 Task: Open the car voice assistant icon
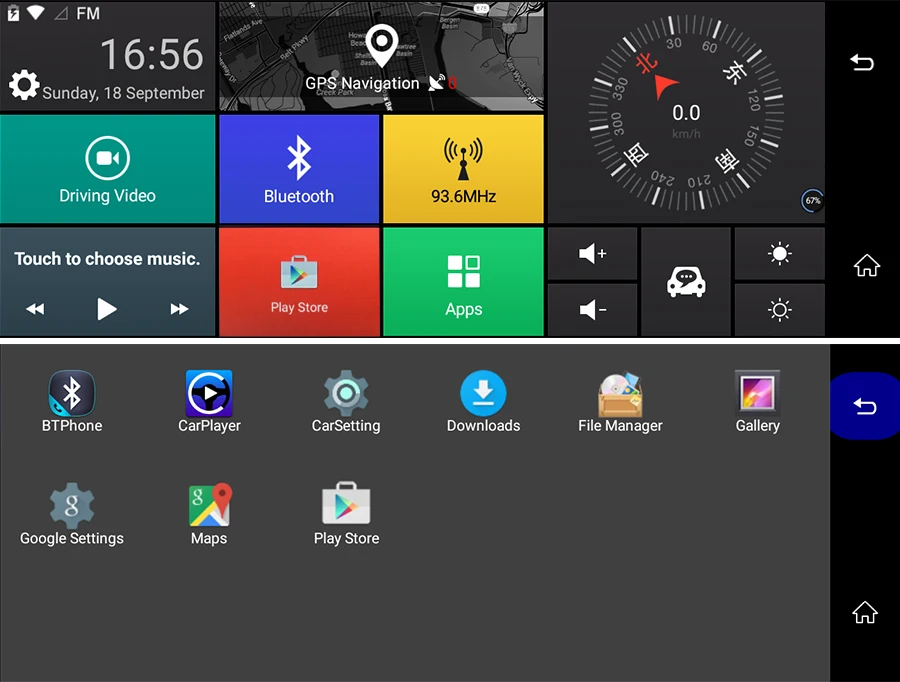[x=686, y=282]
